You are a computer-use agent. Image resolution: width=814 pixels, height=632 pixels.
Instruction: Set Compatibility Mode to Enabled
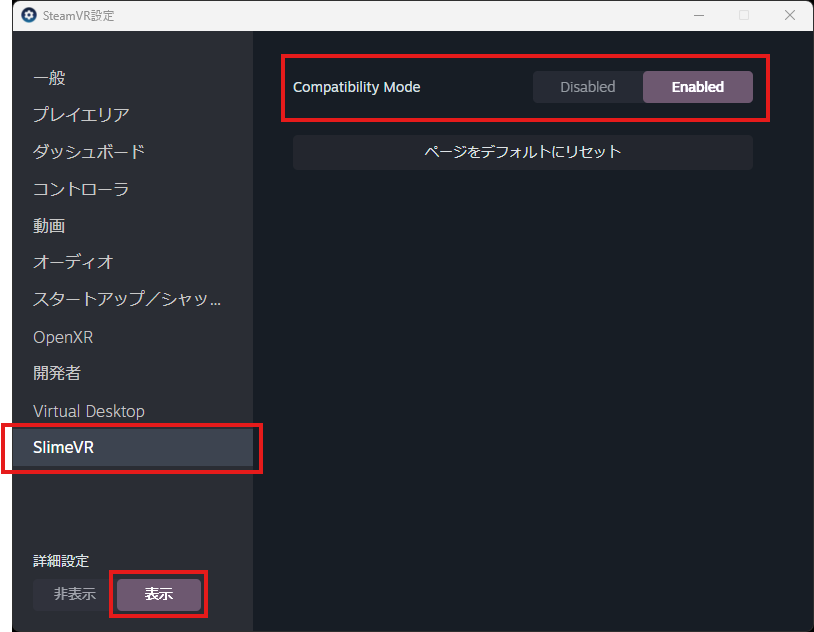coord(698,87)
